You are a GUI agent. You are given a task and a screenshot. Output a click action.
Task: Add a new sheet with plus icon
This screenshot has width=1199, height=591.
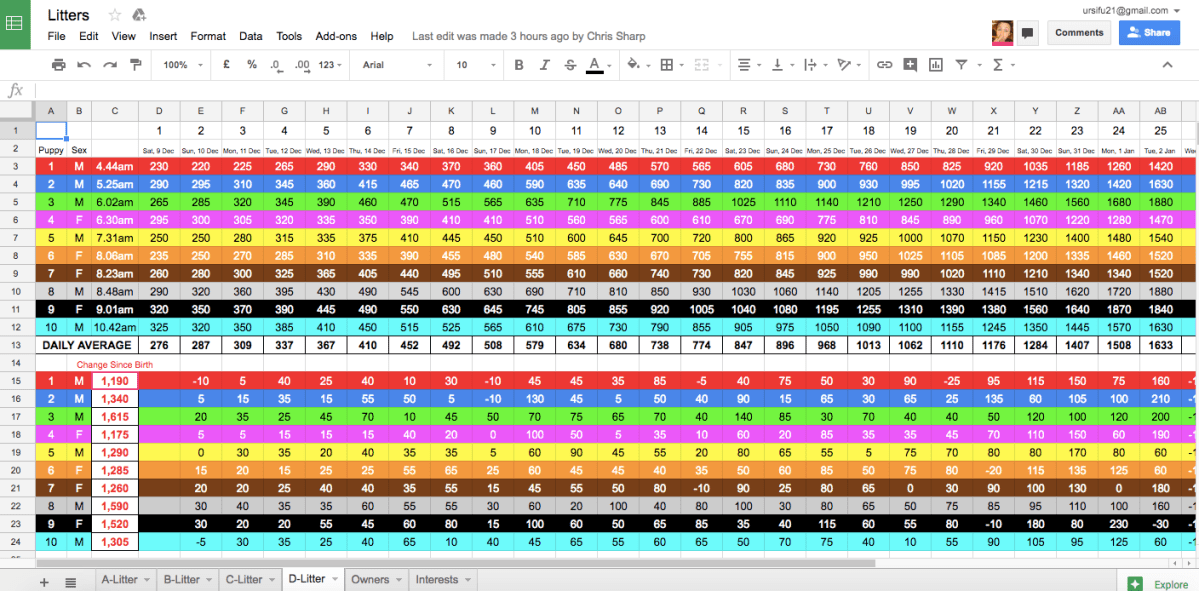[43, 581]
